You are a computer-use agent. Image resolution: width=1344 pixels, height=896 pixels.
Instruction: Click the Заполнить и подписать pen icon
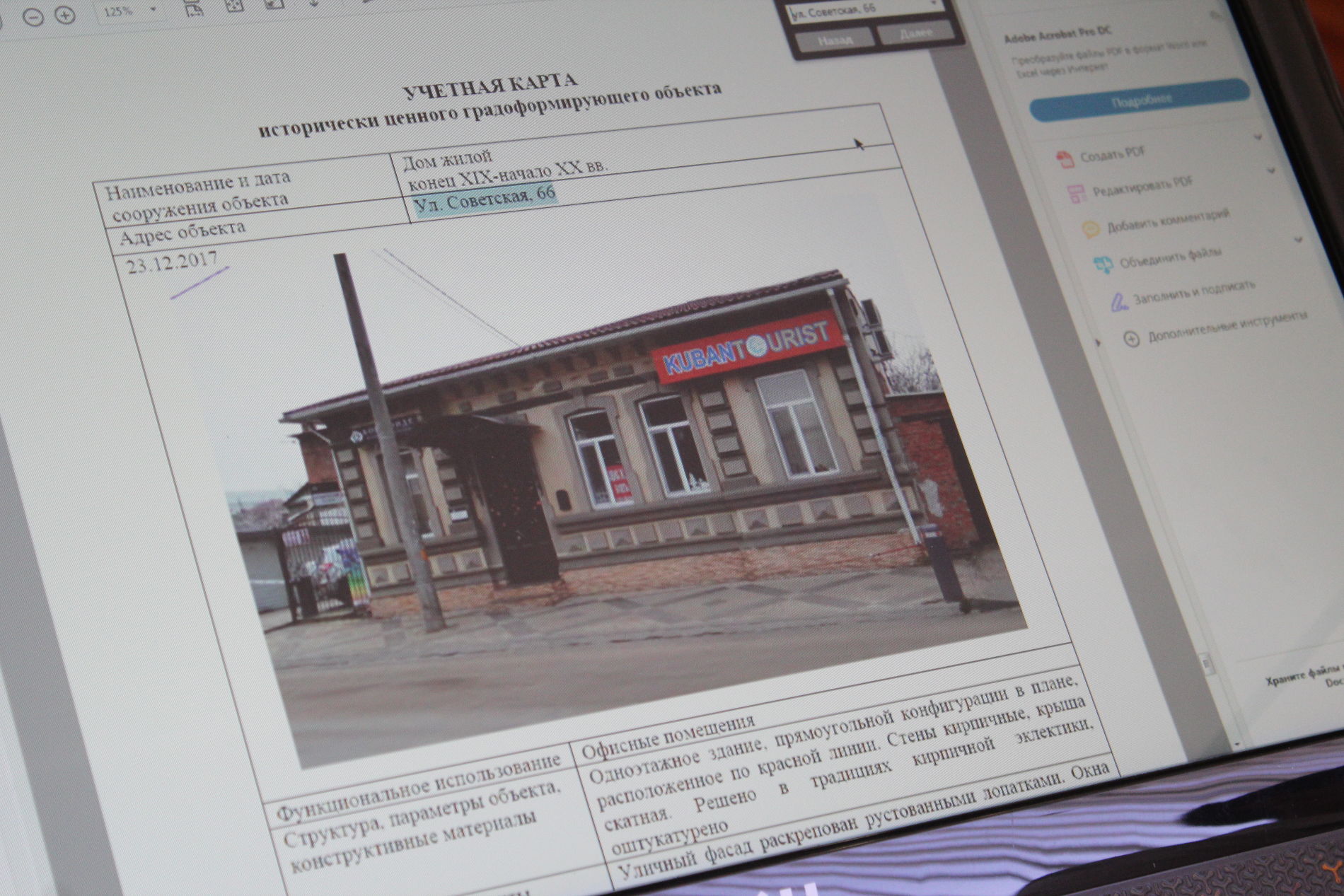(1118, 303)
